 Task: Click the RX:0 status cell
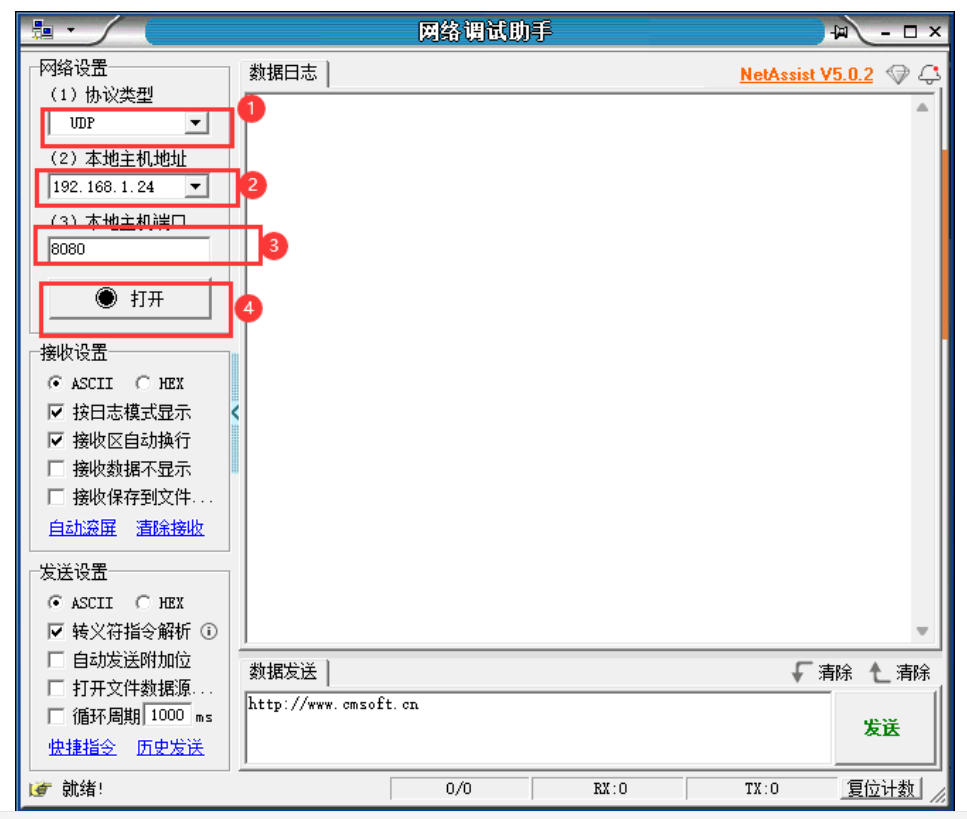[x=609, y=789]
